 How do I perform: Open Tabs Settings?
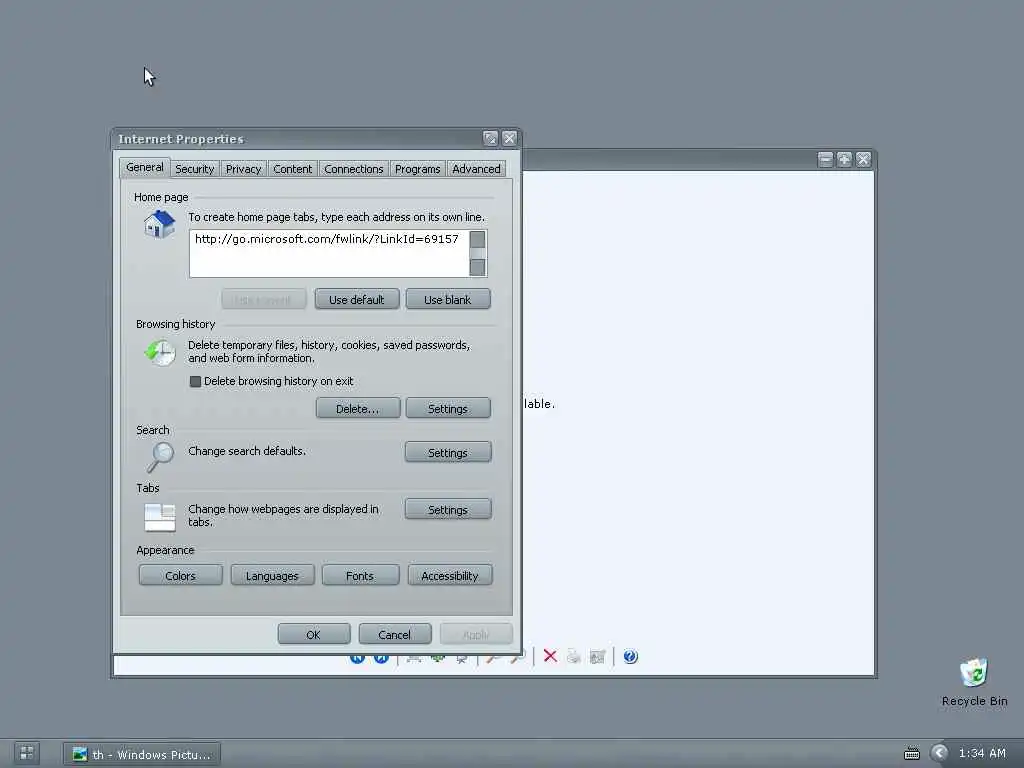click(448, 510)
